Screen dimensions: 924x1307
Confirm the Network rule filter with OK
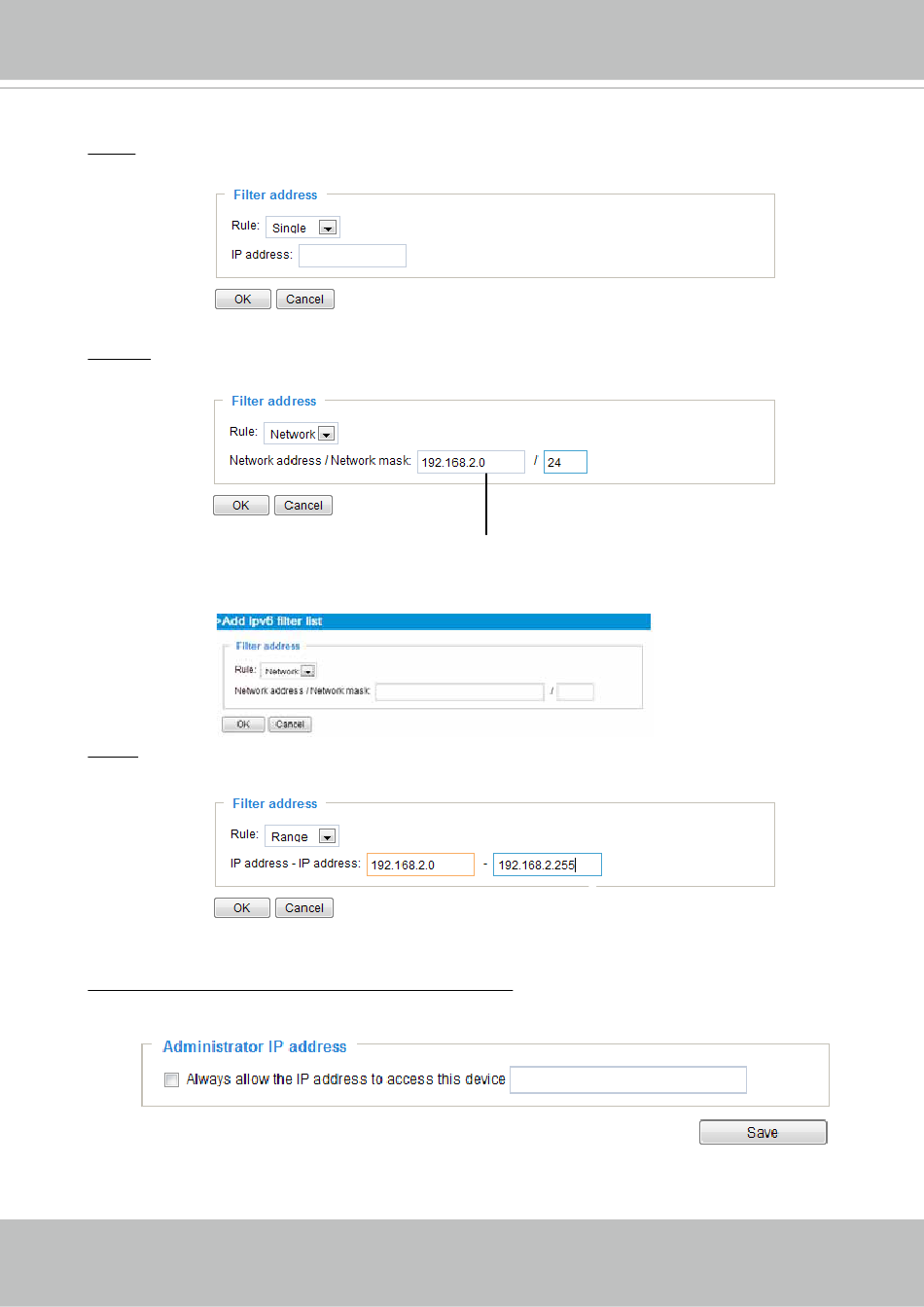241,506
